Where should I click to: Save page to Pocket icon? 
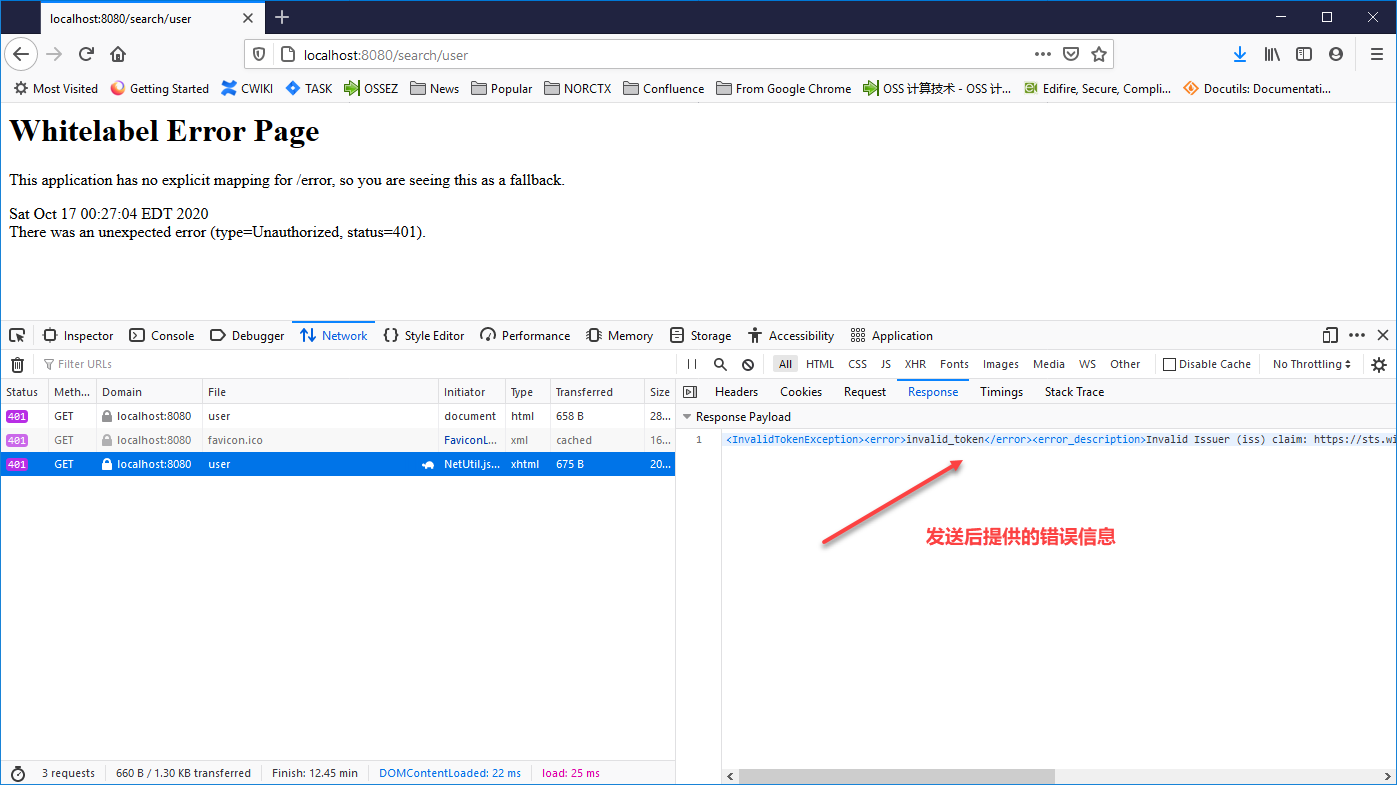[1071, 54]
